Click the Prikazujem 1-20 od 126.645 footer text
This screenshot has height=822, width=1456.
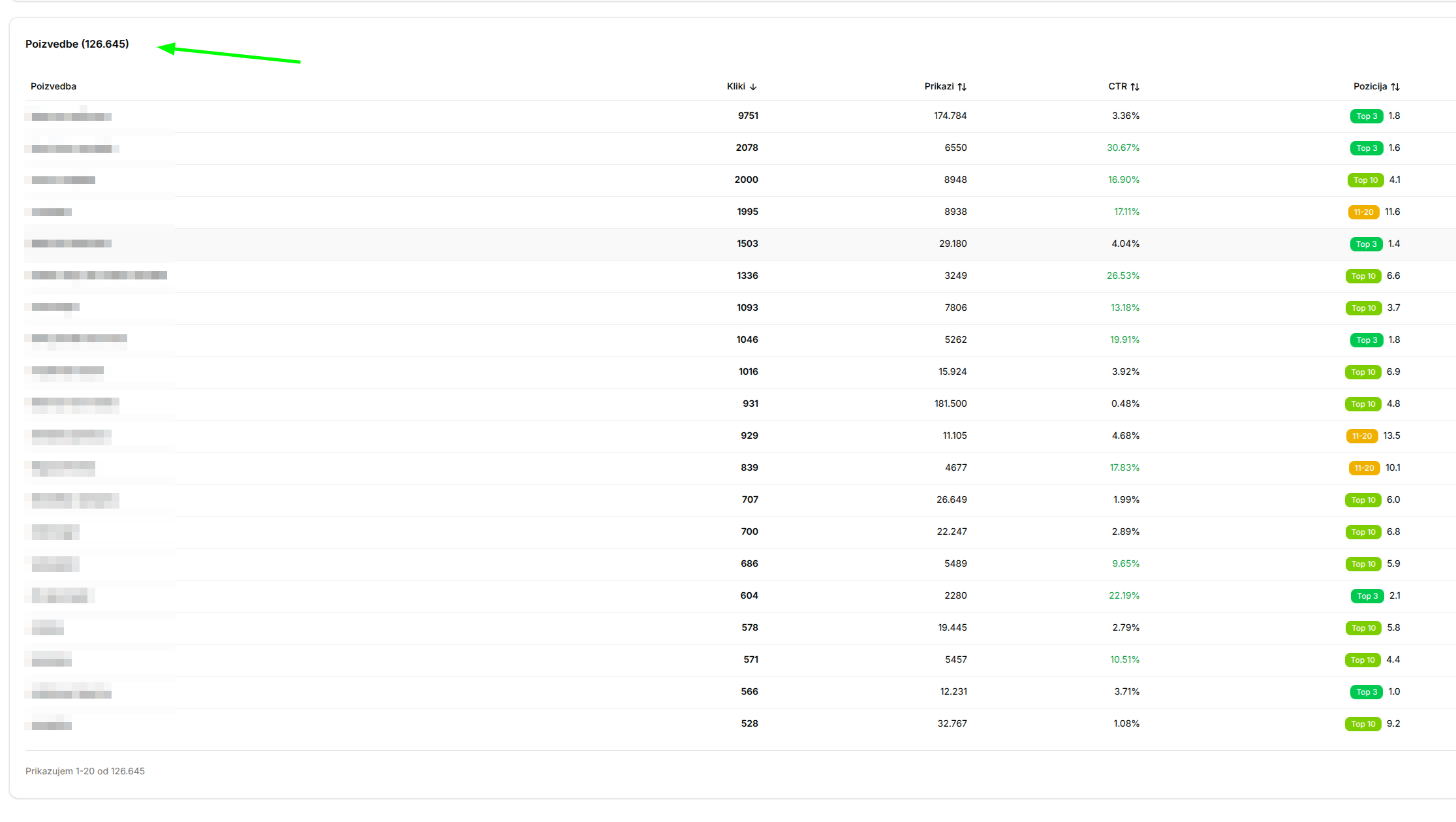pyautogui.click(x=85, y=771)
